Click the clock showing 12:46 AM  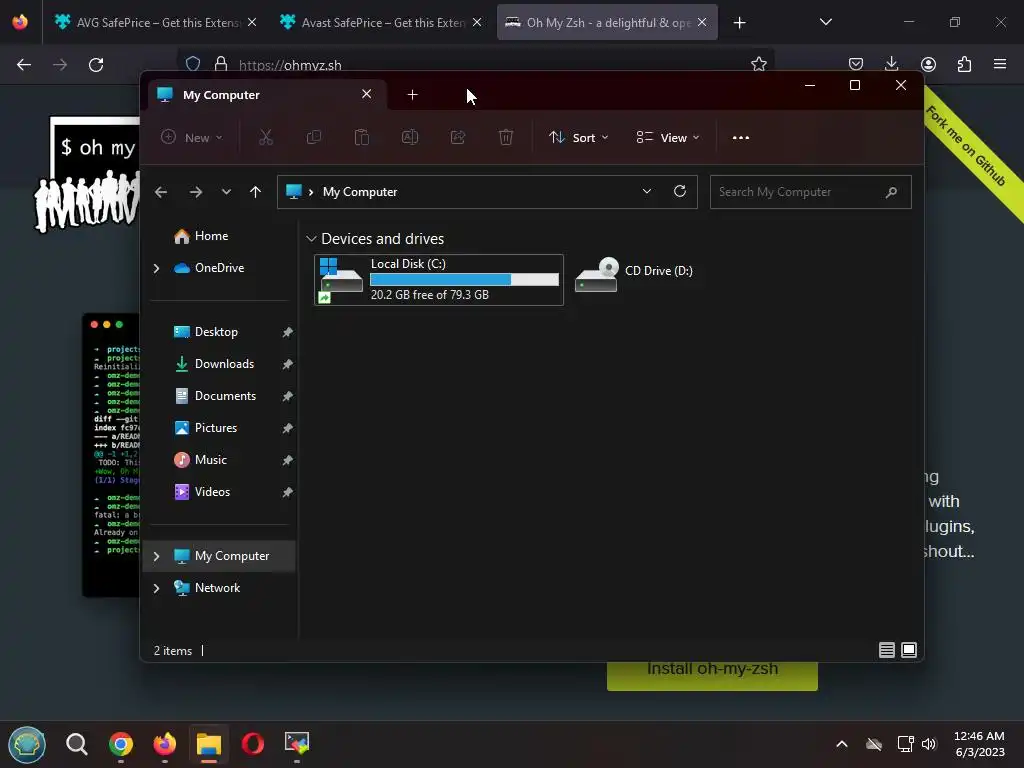point(979,737)
